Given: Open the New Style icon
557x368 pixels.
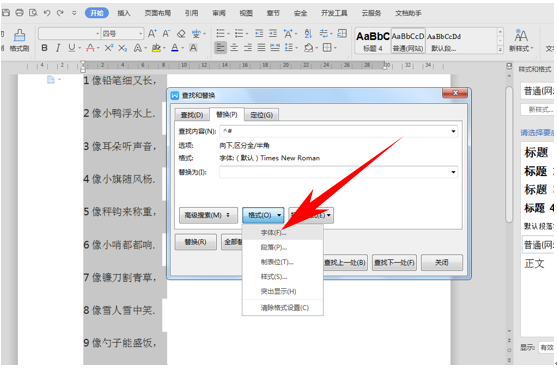Looking at the screenshot, I should pos(521,36).
